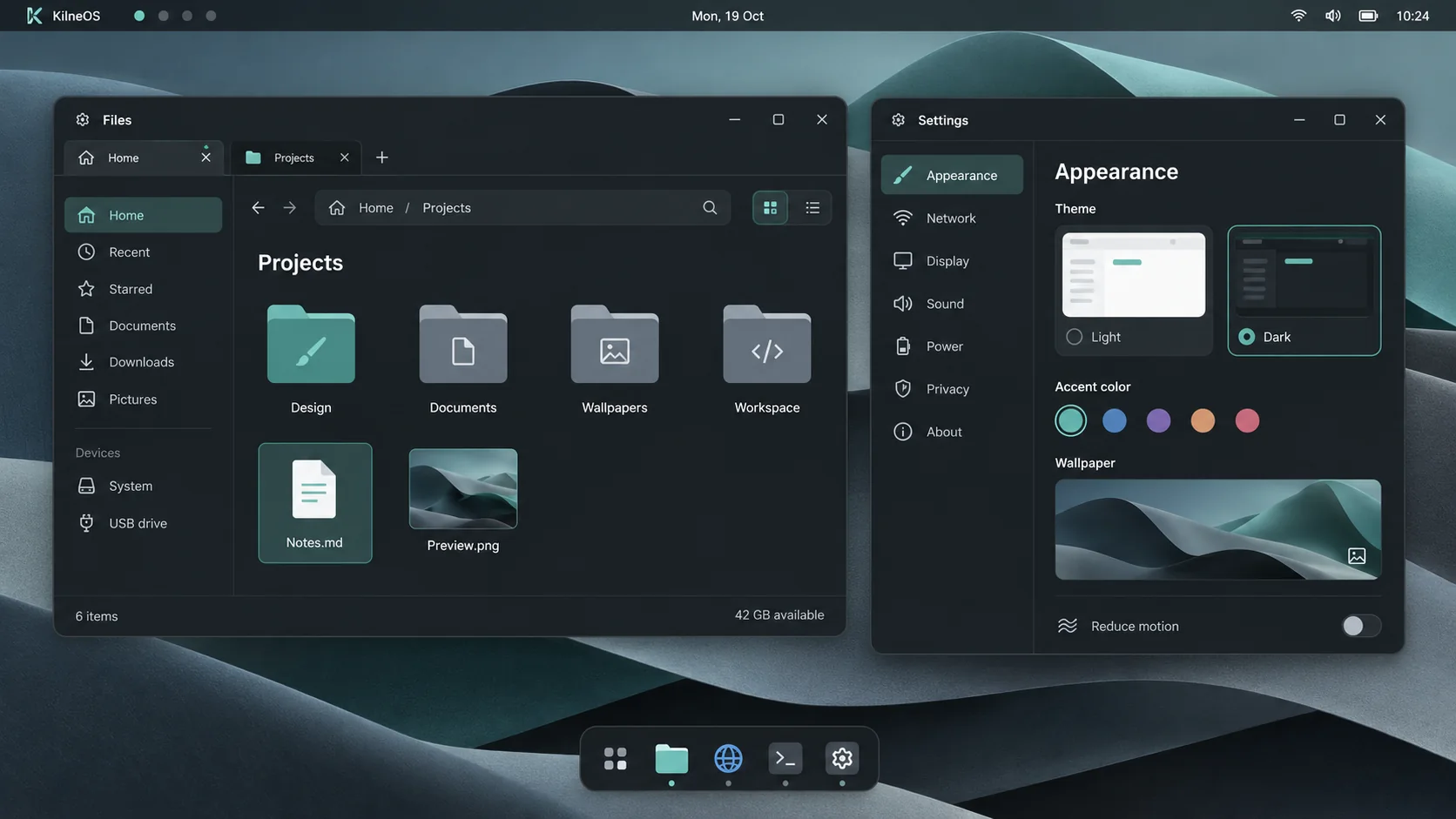Change wallpaper via image icon on preview
The image size is (1456, 819).
[1356, 556]
